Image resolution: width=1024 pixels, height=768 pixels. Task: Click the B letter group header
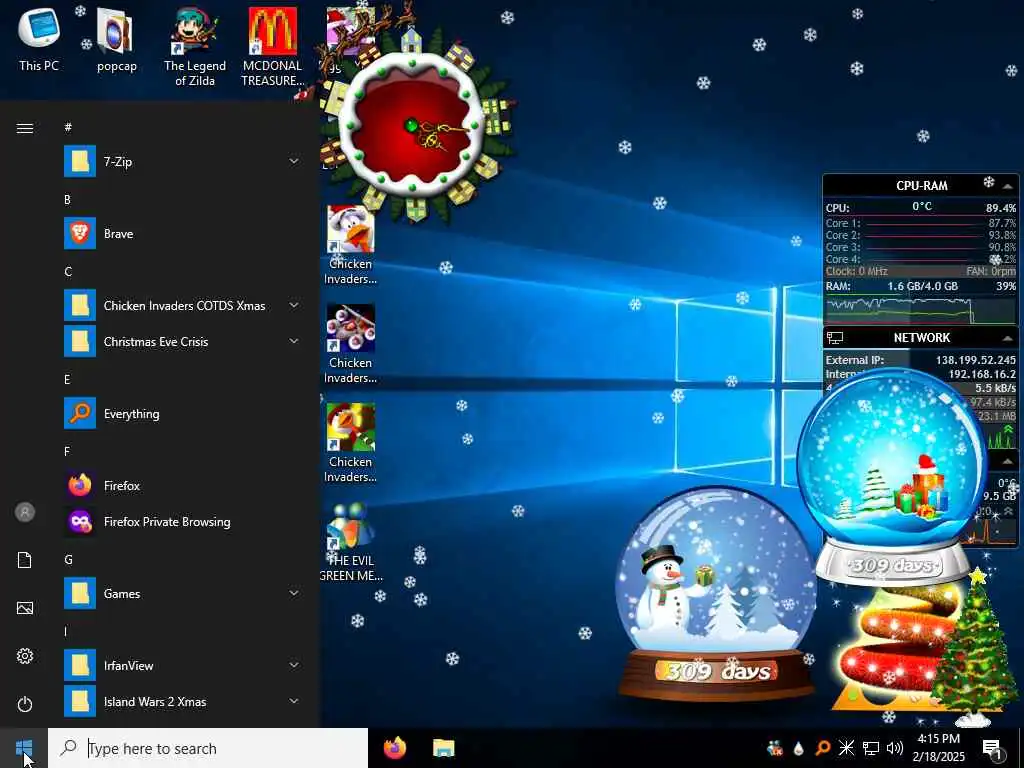[67, 199]
